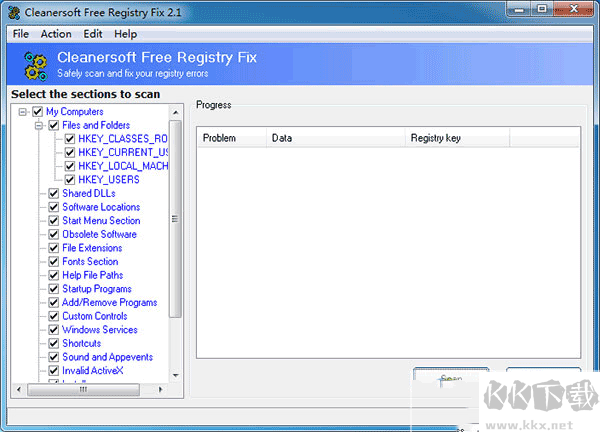Disable the Software Locations checkbox

(x=54, y=207)
